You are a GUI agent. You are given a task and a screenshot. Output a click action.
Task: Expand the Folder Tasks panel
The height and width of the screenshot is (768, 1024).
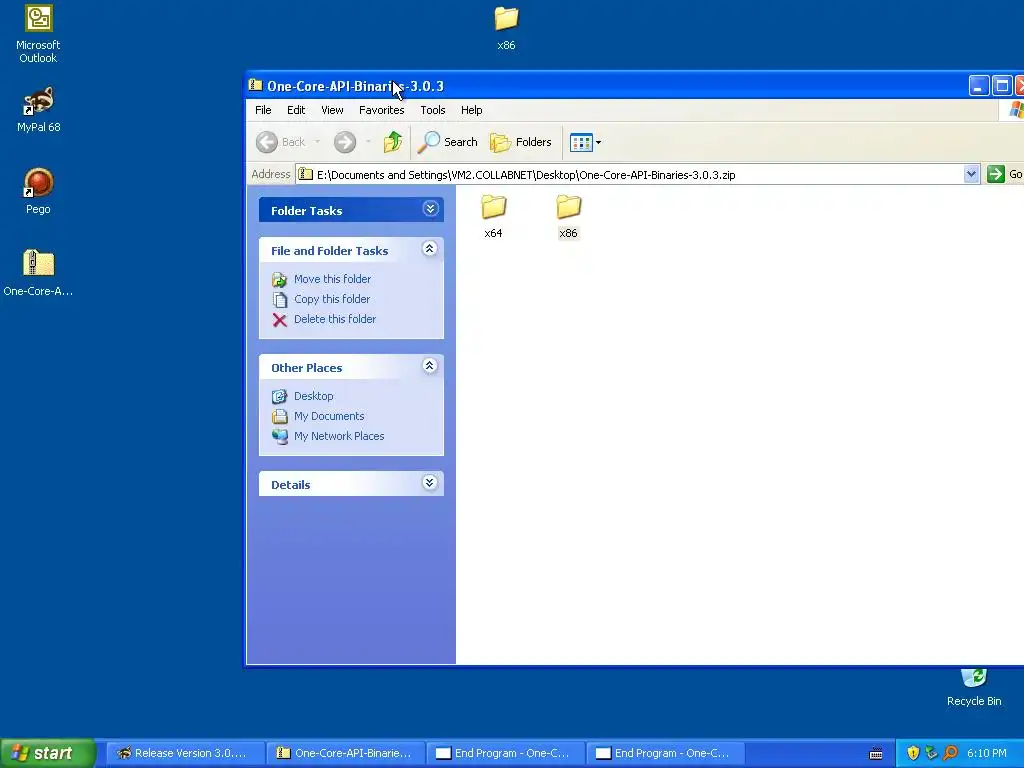coord(430,209)
